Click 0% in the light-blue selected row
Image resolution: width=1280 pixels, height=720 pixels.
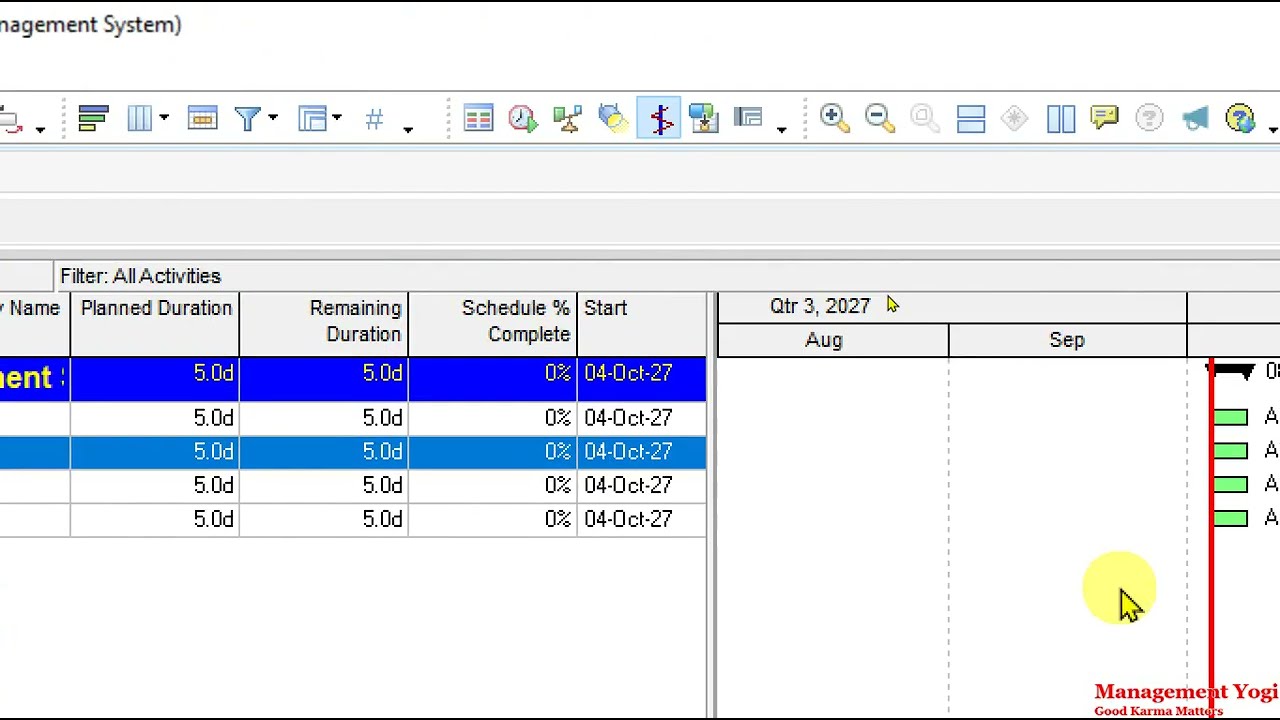[558, 452]
